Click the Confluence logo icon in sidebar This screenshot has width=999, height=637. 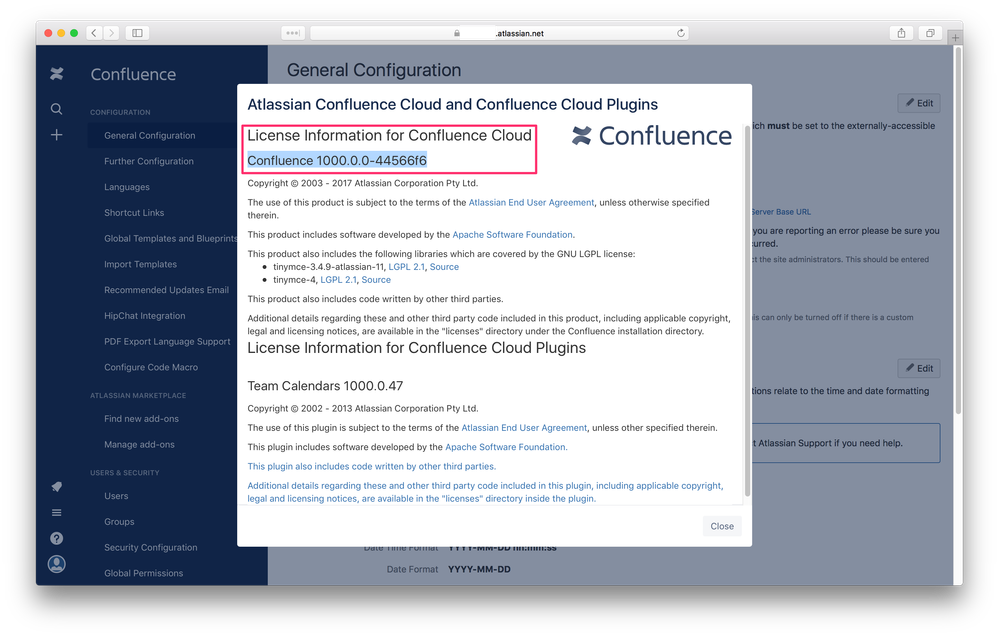click(57, 74)
